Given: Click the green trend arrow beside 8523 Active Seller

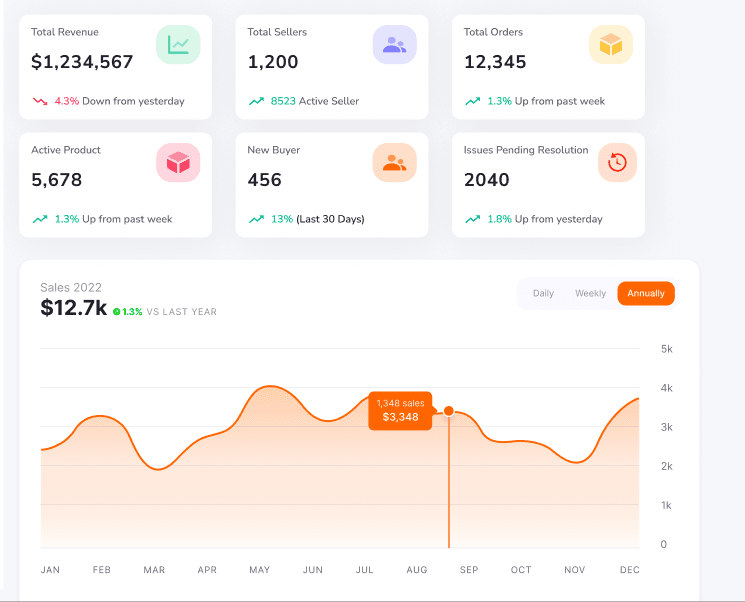Looking at the screenshot, I should 257,101.
